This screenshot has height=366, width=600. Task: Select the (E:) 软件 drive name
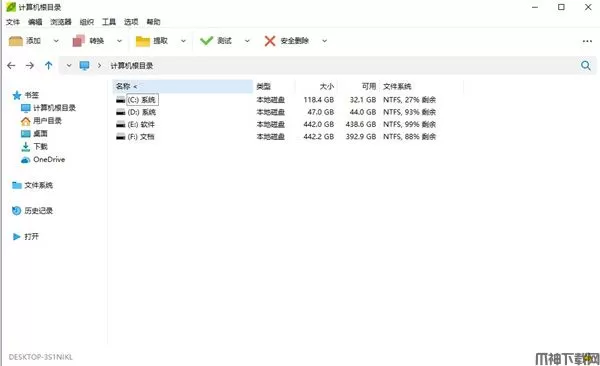(141, 124)
